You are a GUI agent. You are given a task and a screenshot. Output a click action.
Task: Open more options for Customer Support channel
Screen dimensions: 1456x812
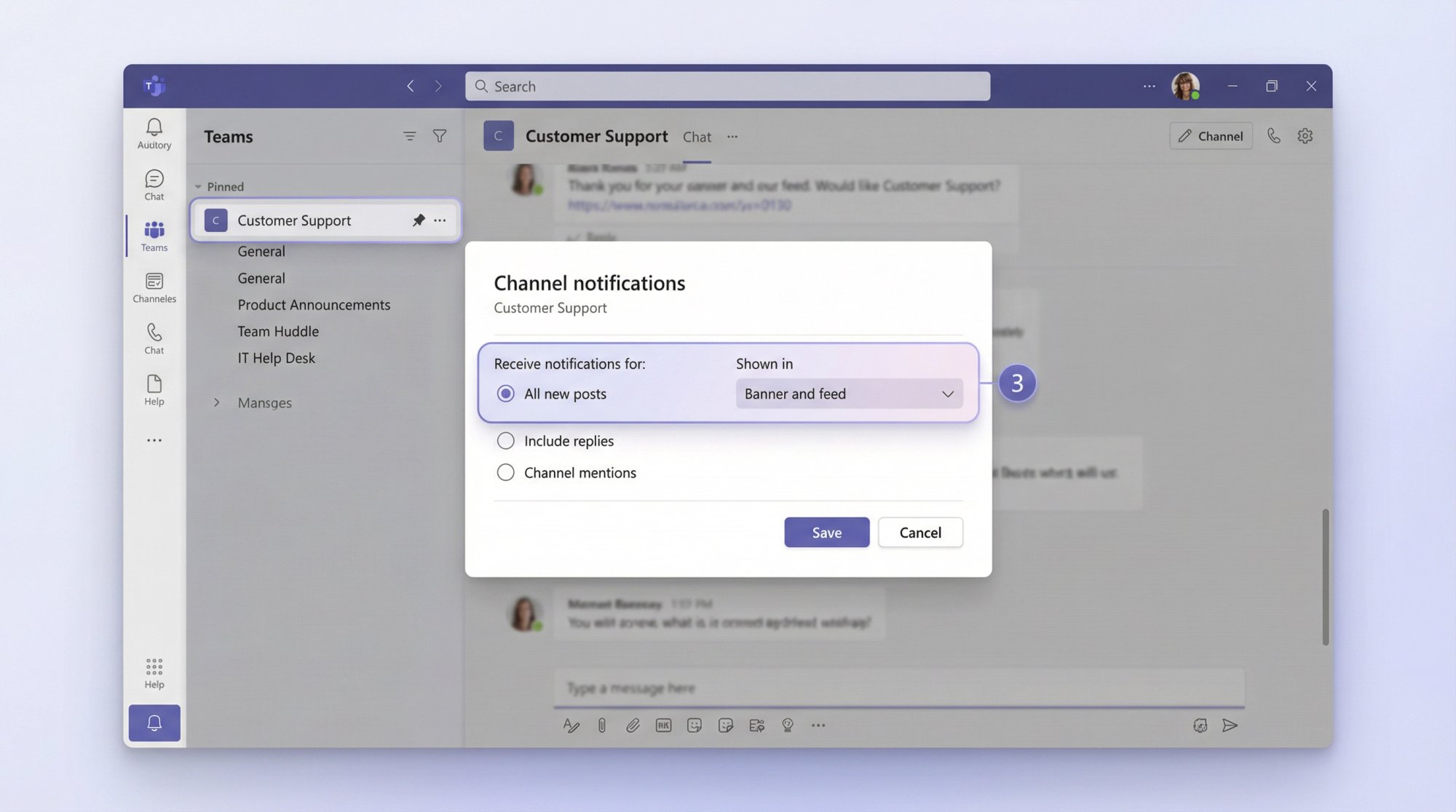pos(440,220)
